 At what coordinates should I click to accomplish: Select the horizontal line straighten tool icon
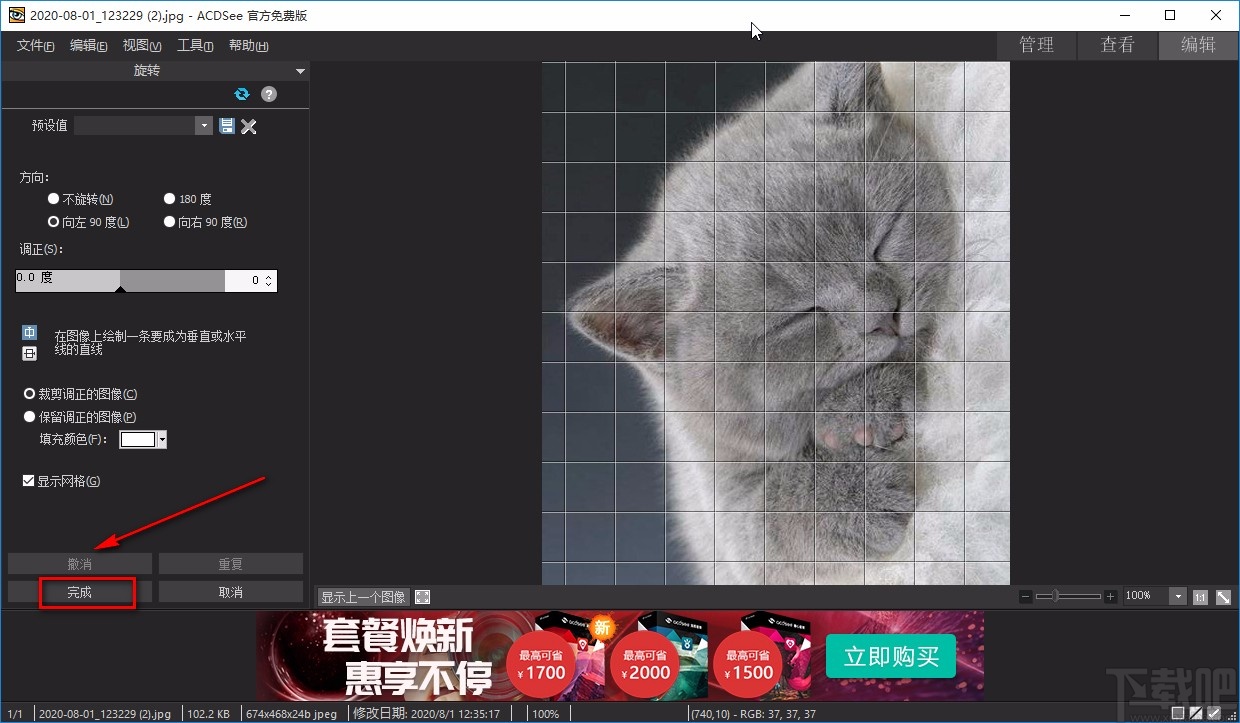pos(30,353)
